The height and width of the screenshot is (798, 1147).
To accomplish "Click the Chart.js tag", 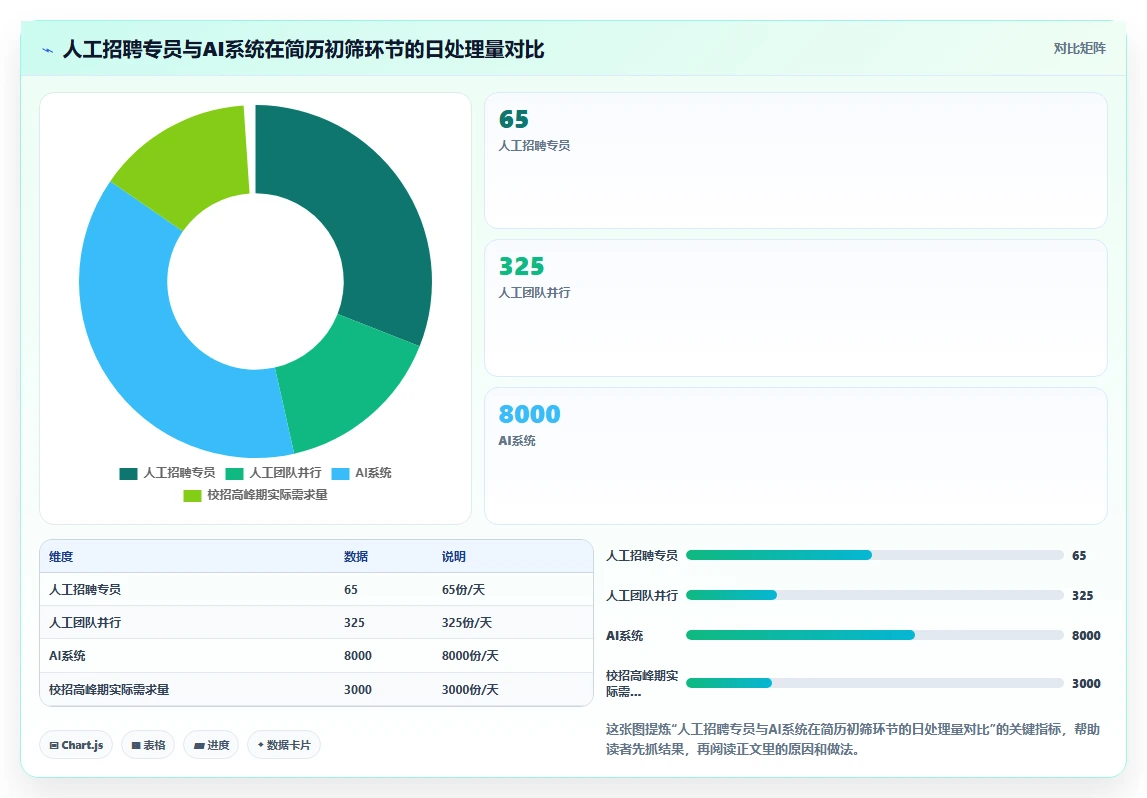I will coord(76,745).
